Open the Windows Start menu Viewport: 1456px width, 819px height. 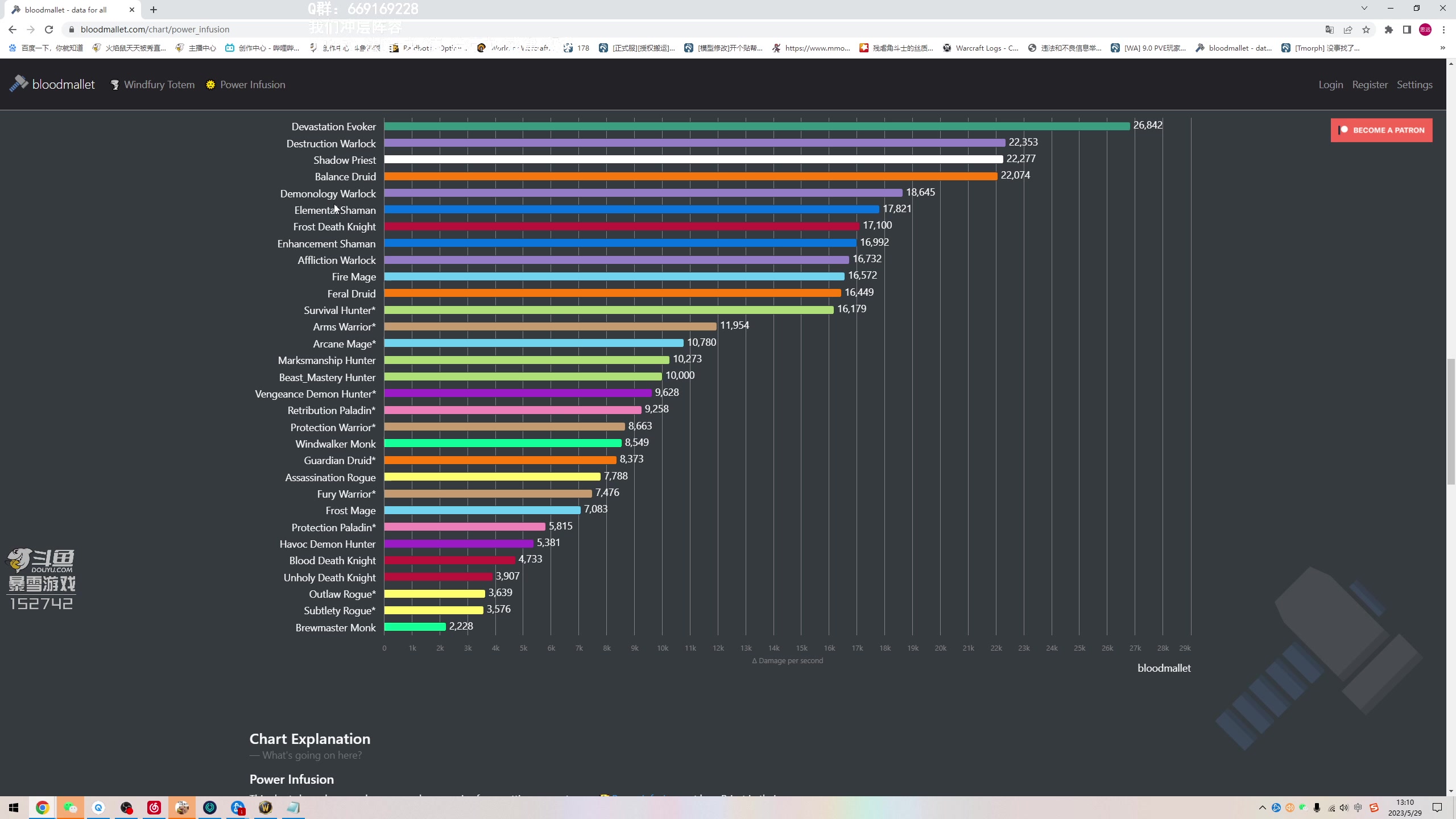[x=14, y=808]
